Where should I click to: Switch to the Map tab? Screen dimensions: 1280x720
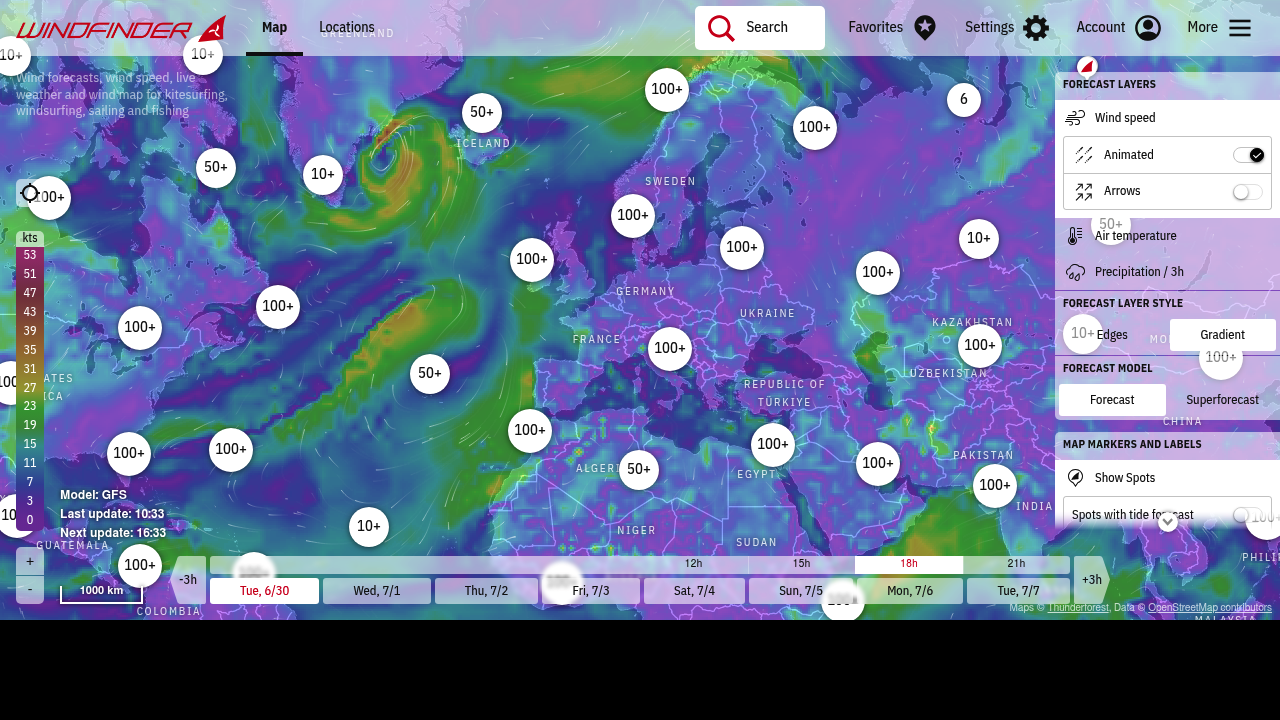tap(274, 28)
